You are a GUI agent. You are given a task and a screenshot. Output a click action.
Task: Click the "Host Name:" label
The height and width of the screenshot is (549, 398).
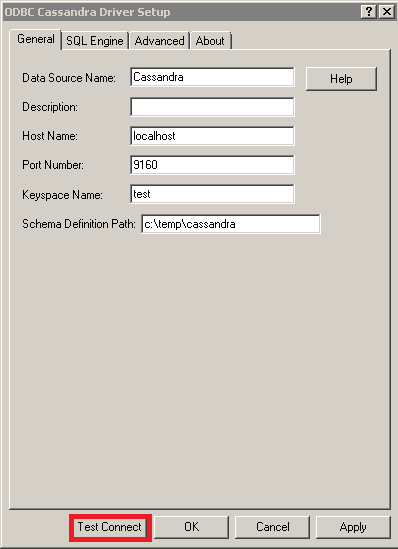point(50,136)
